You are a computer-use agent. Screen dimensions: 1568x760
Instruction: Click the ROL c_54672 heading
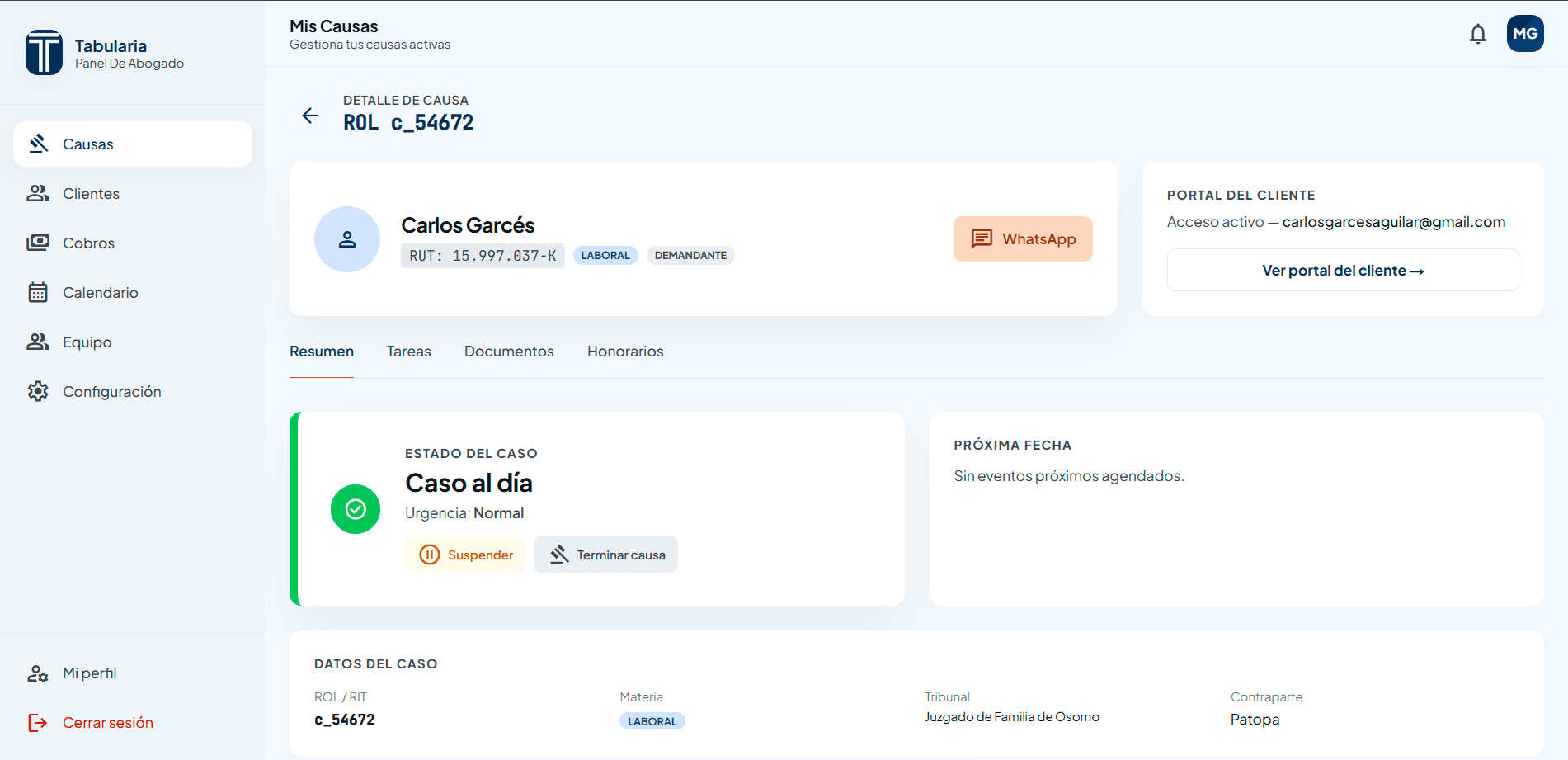pos(408,123)
